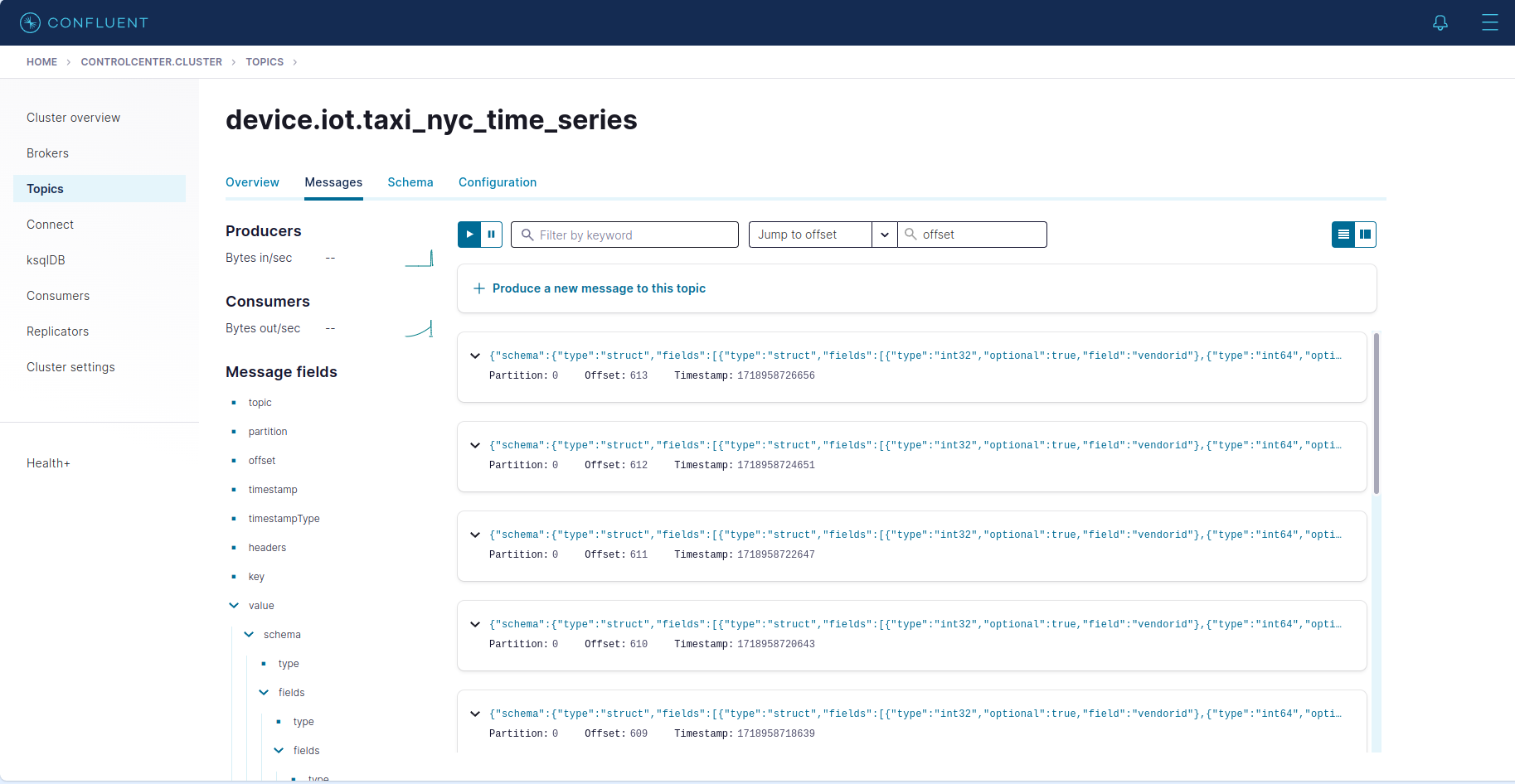Click the Bytes in/sec sparkline

click(x=419, y=259)
